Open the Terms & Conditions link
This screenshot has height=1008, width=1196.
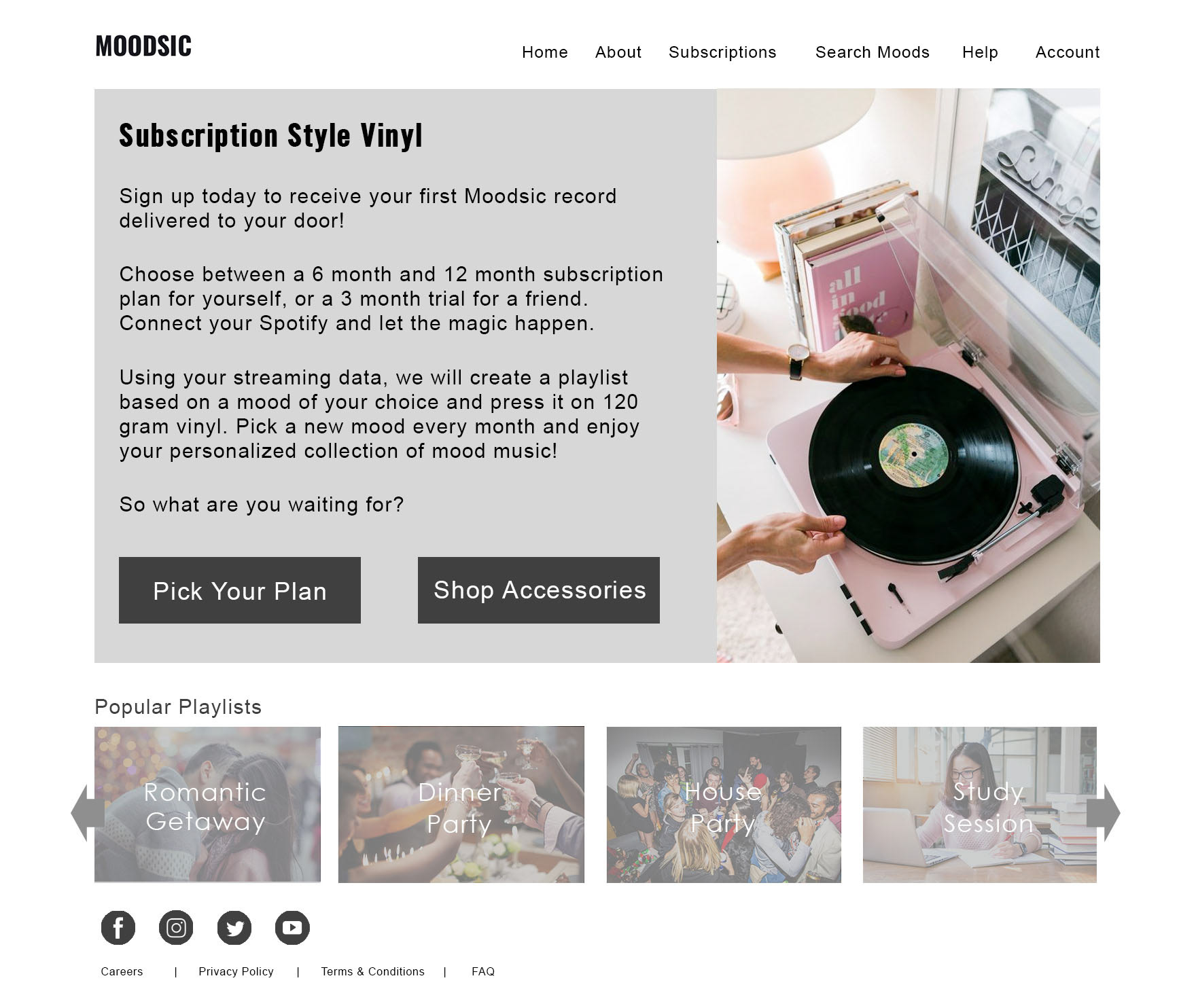pyautogui.click(x=372, y=972)
